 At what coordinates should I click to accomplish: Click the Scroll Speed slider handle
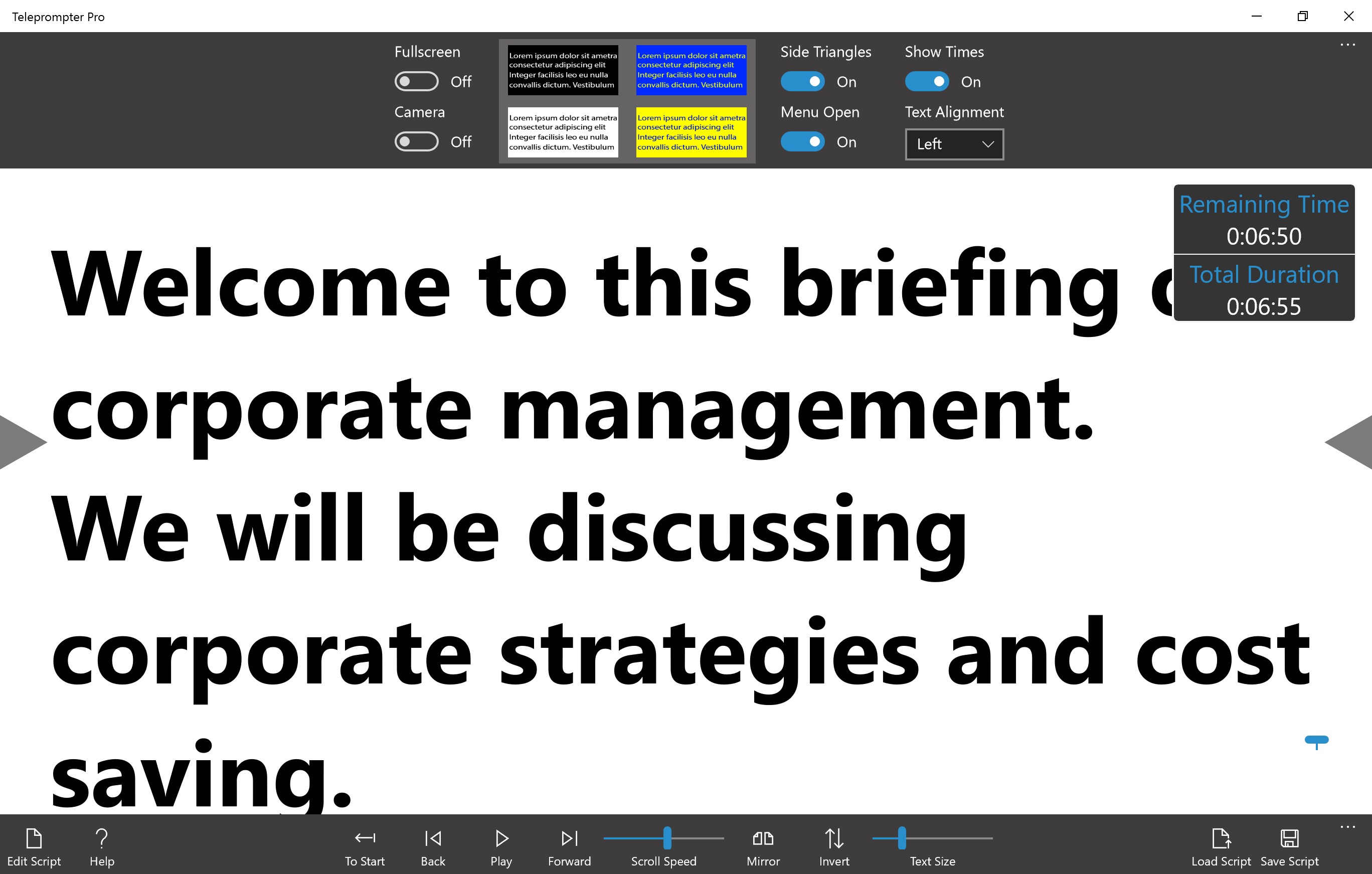666,838
